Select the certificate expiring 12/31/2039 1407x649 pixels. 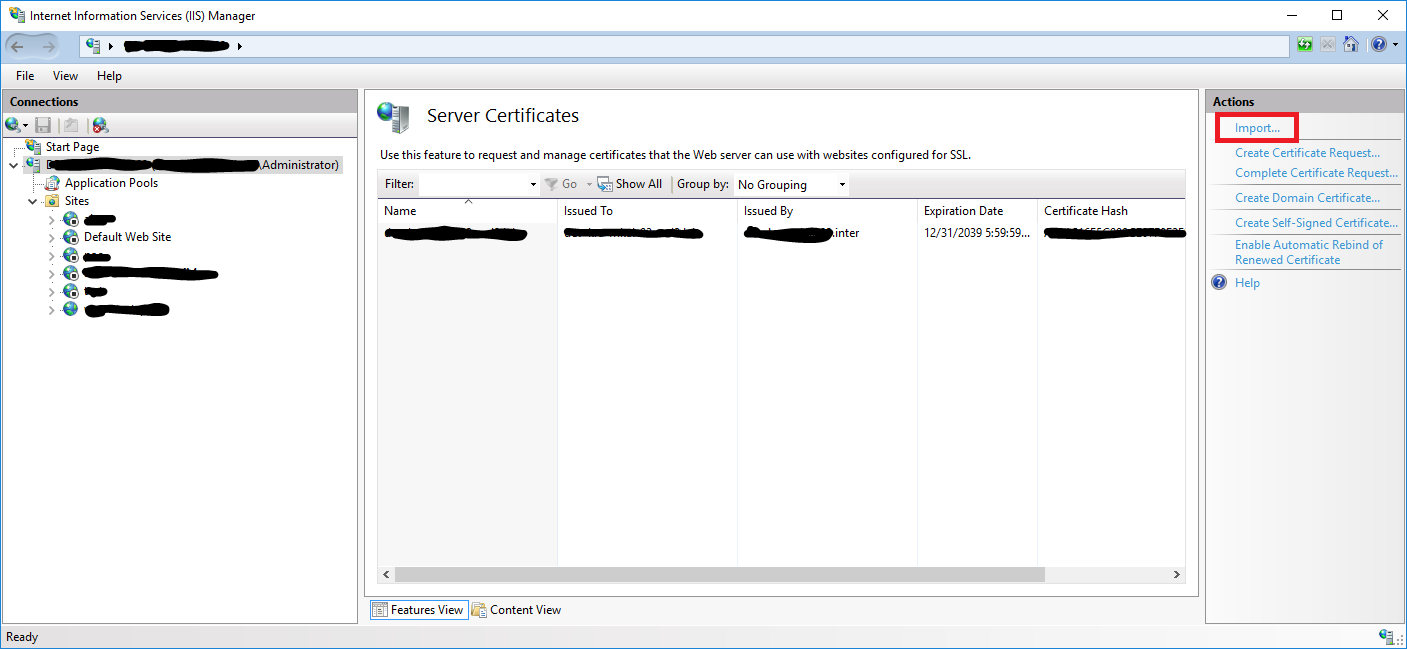click(781, 233)
